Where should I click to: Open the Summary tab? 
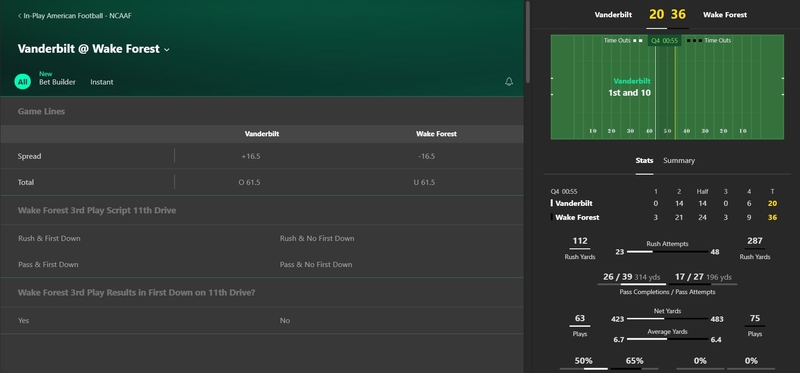tap(679, 161)
